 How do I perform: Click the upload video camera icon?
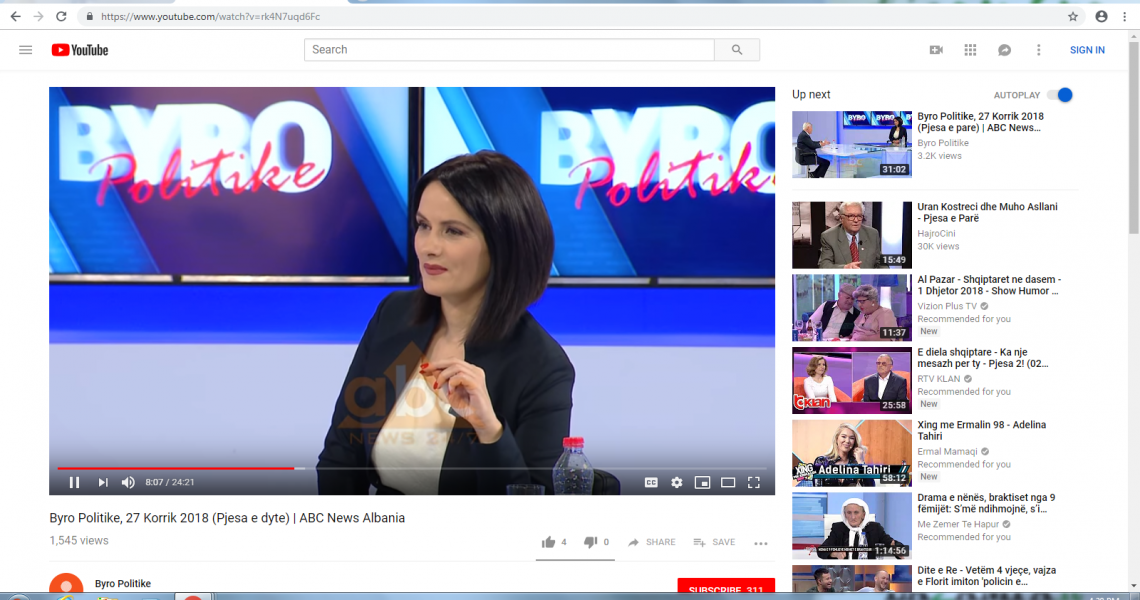click(x=936, y=50)
